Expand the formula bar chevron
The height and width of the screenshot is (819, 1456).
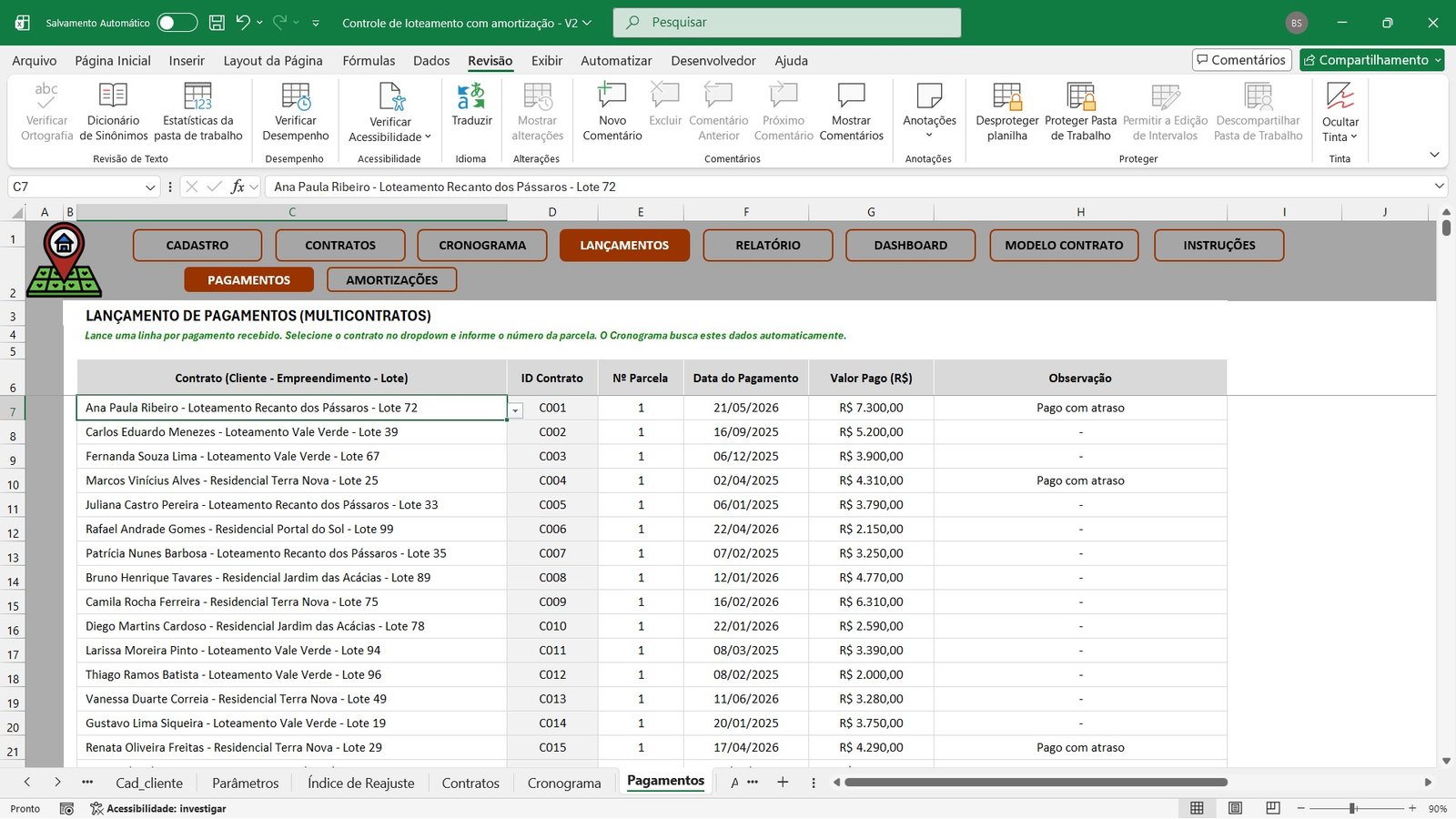[1440, 187]
